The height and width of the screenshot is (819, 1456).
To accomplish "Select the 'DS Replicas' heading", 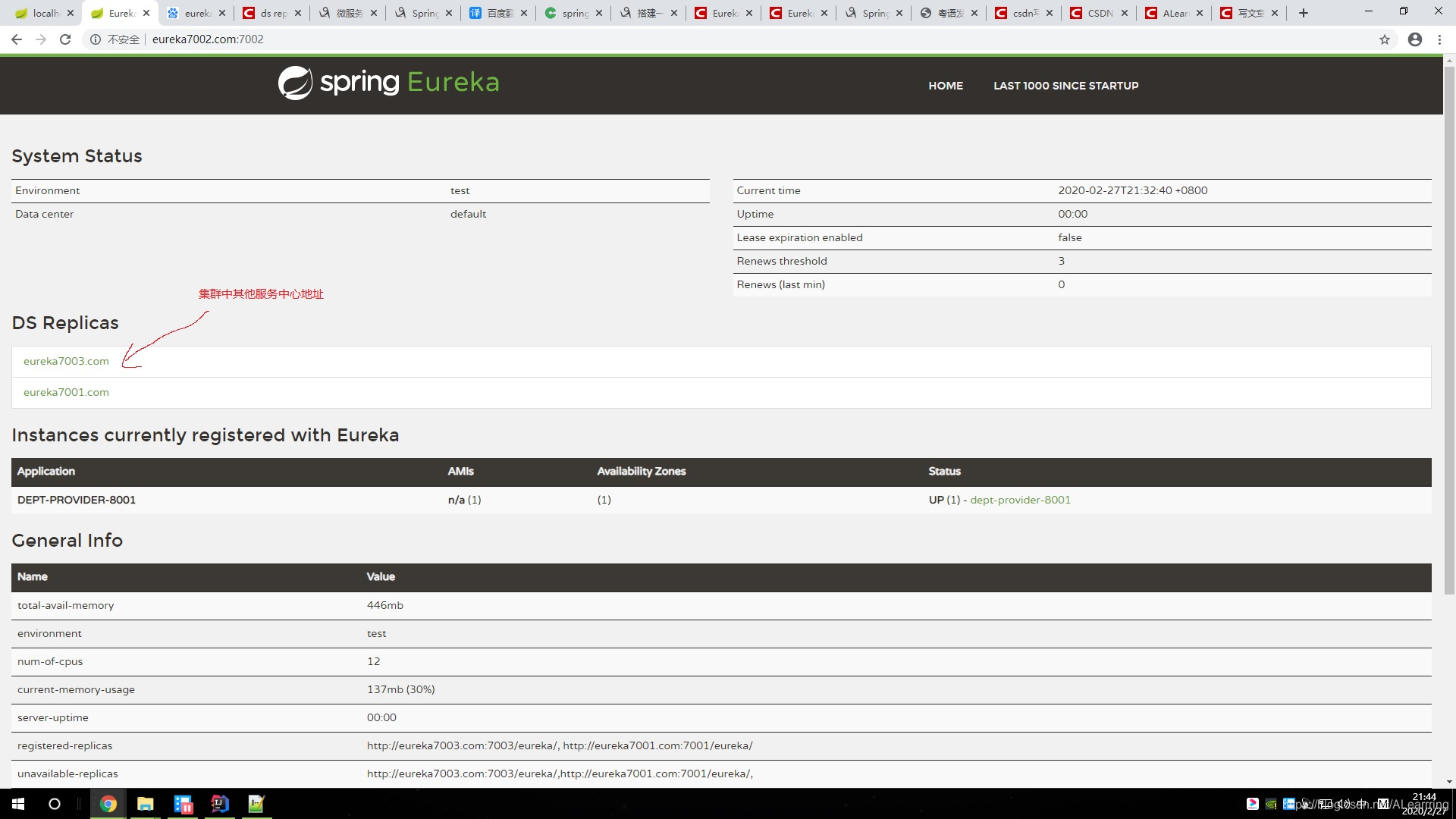I will point(65,323).
